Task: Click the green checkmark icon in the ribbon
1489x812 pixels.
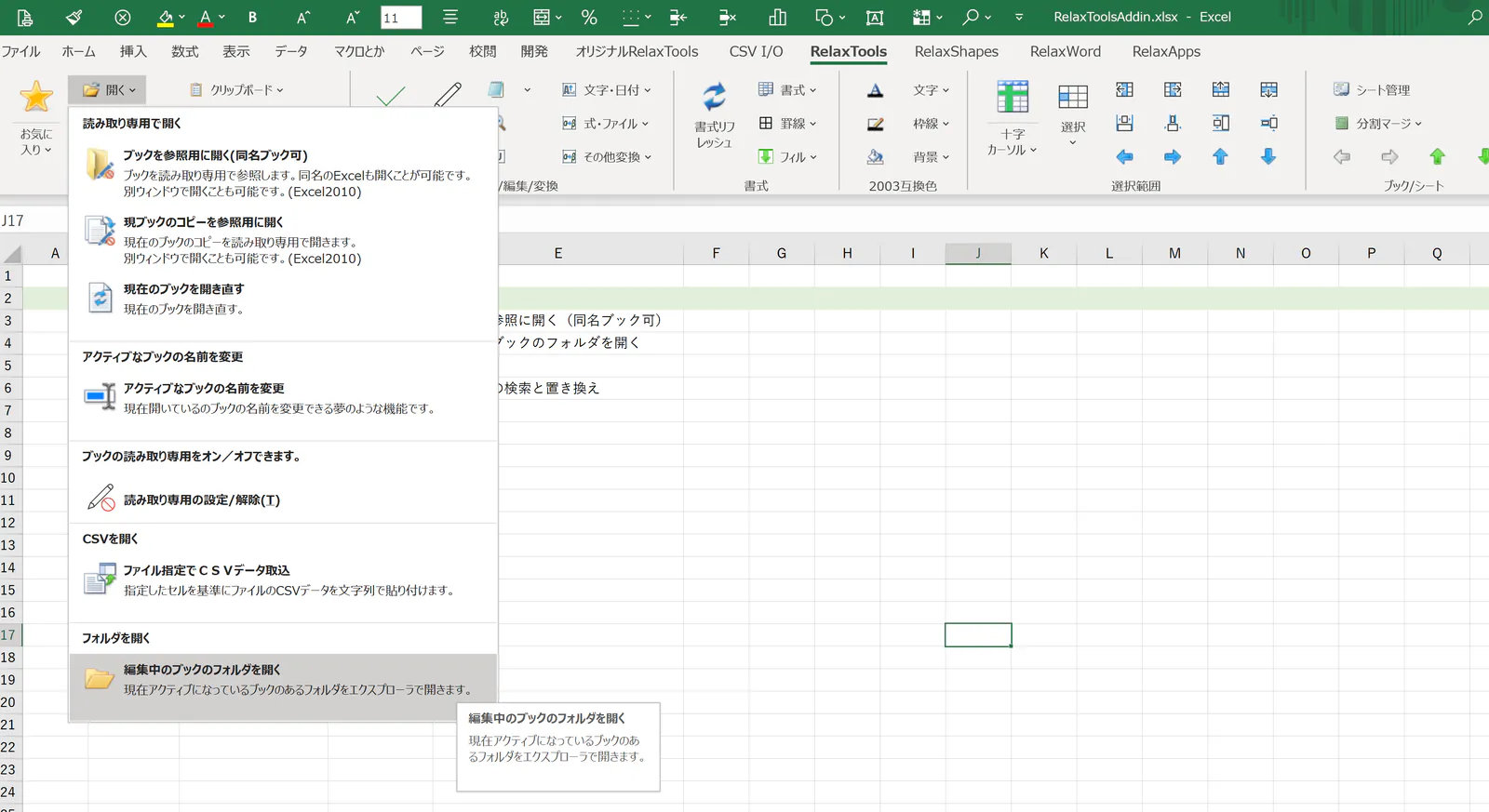Action: (x=391, y=95)
